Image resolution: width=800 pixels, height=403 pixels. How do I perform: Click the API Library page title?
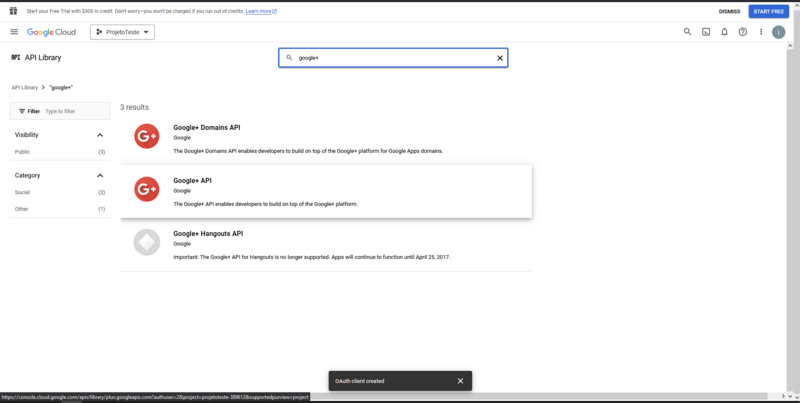[43, 58]
